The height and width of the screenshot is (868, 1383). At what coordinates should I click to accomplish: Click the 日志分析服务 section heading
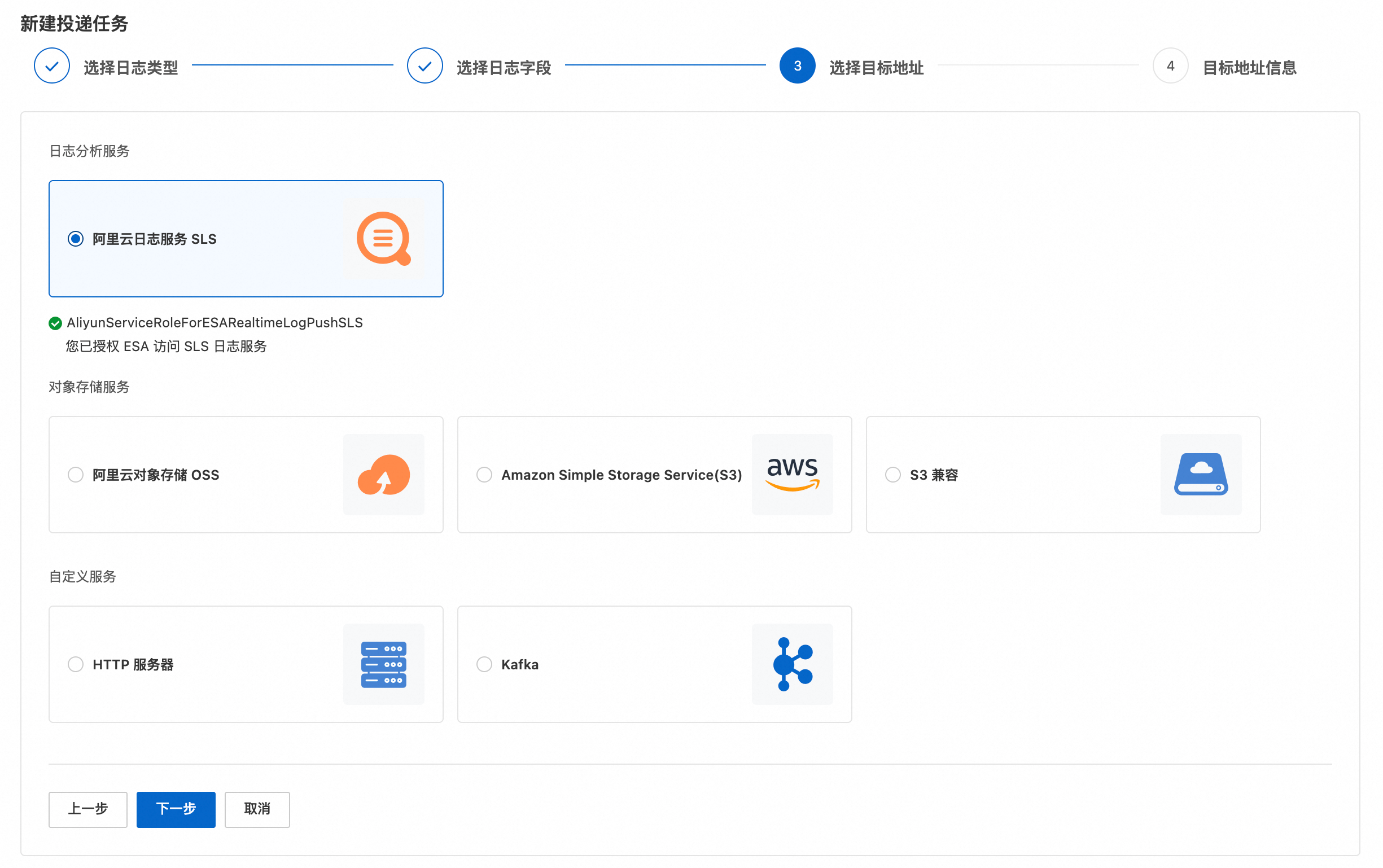pyautogui.click(x=90, y=151)
